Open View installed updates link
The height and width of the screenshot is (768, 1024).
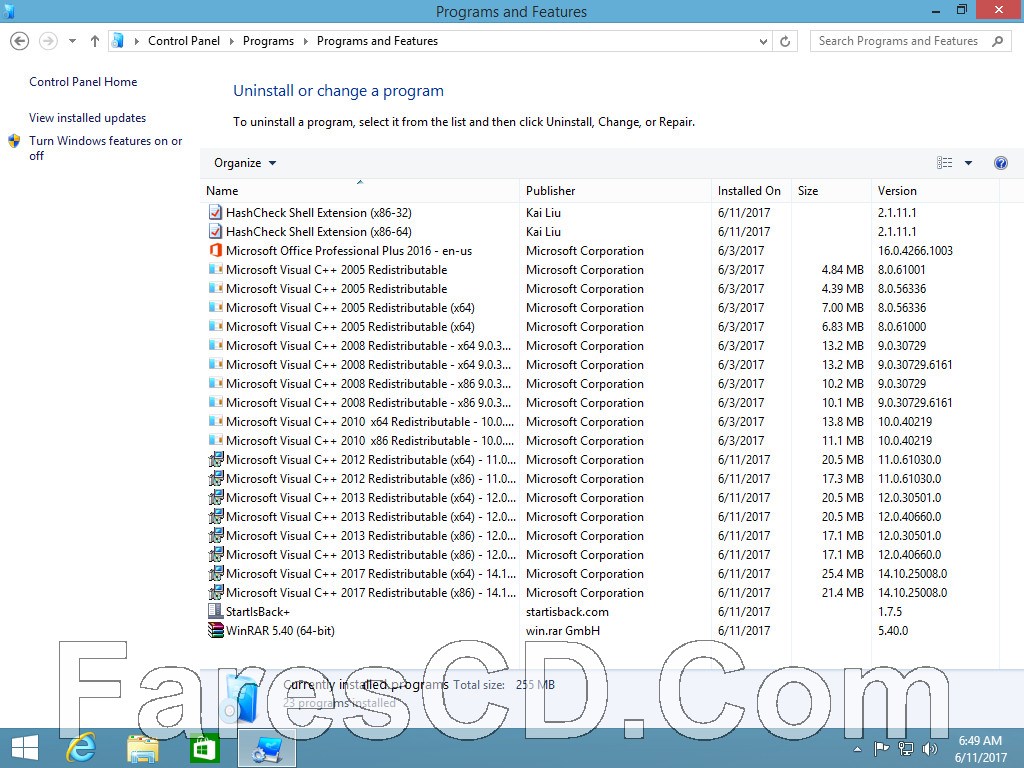[88, 118]
